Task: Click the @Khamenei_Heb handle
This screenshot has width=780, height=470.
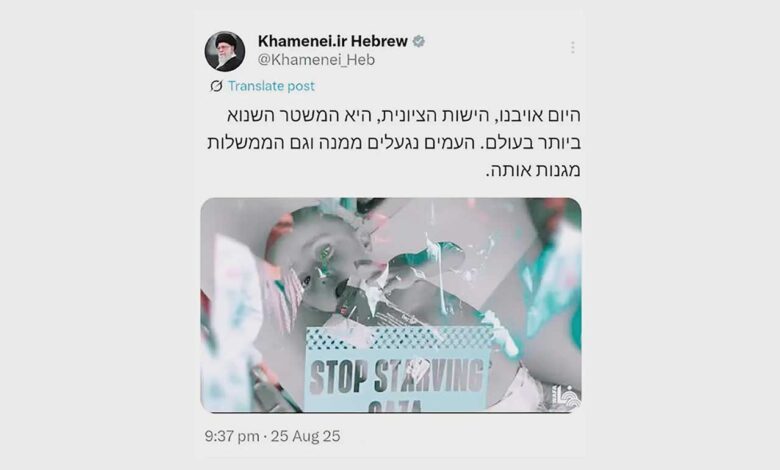Action: coord(316,60)
